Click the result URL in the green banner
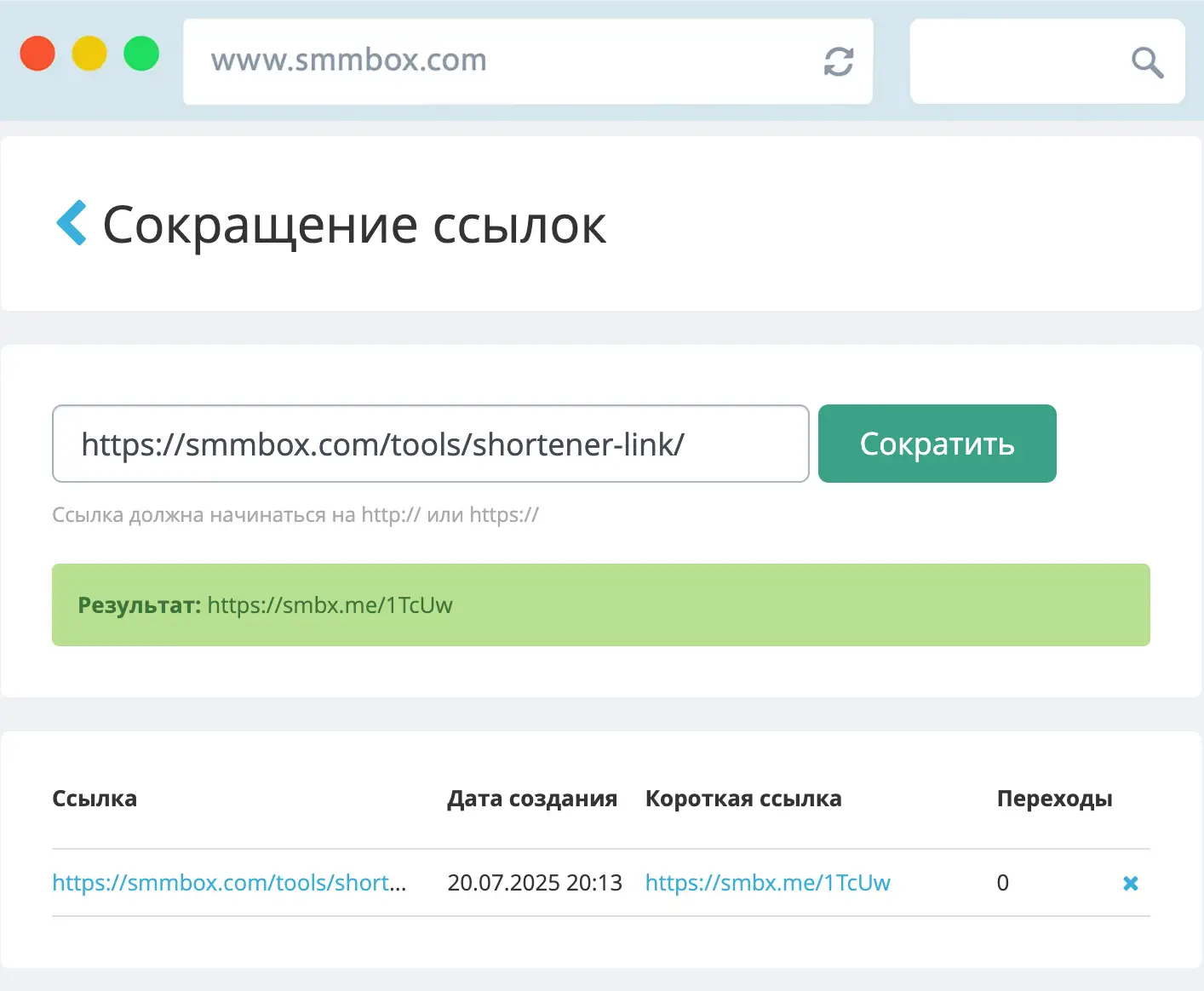This screenshot has width=1204, height=991. pos(330,605)
